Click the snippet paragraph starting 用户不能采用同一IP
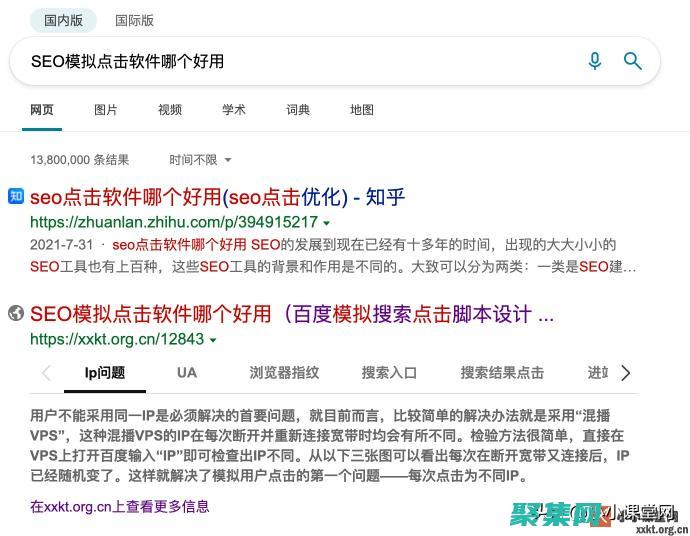Image resolution: width=690 pixels, height=536 pixels. (x=330, y=445)
